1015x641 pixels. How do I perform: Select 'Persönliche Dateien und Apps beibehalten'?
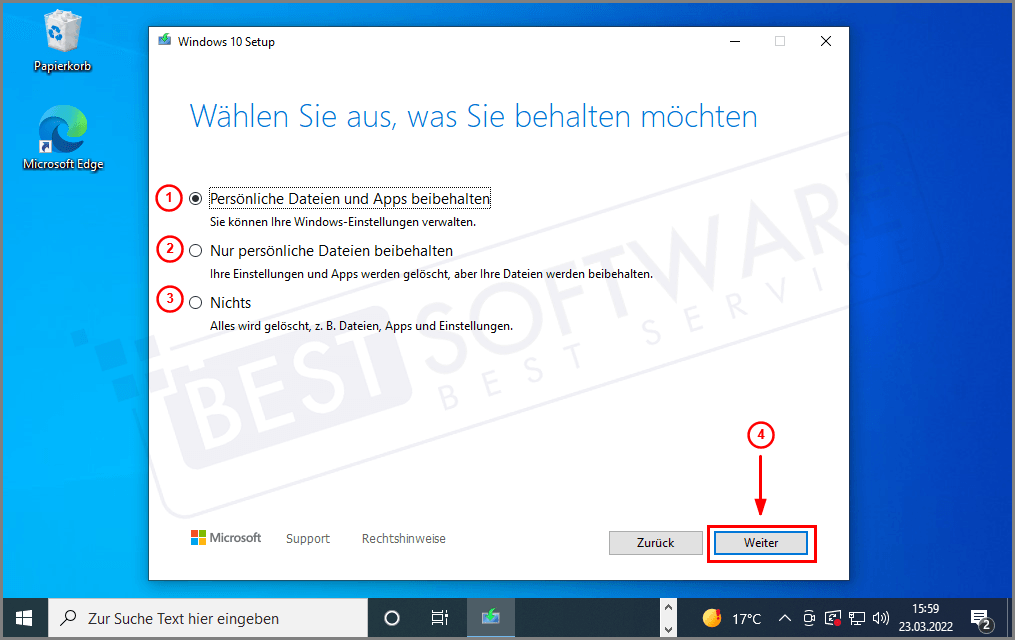[195, 198]
